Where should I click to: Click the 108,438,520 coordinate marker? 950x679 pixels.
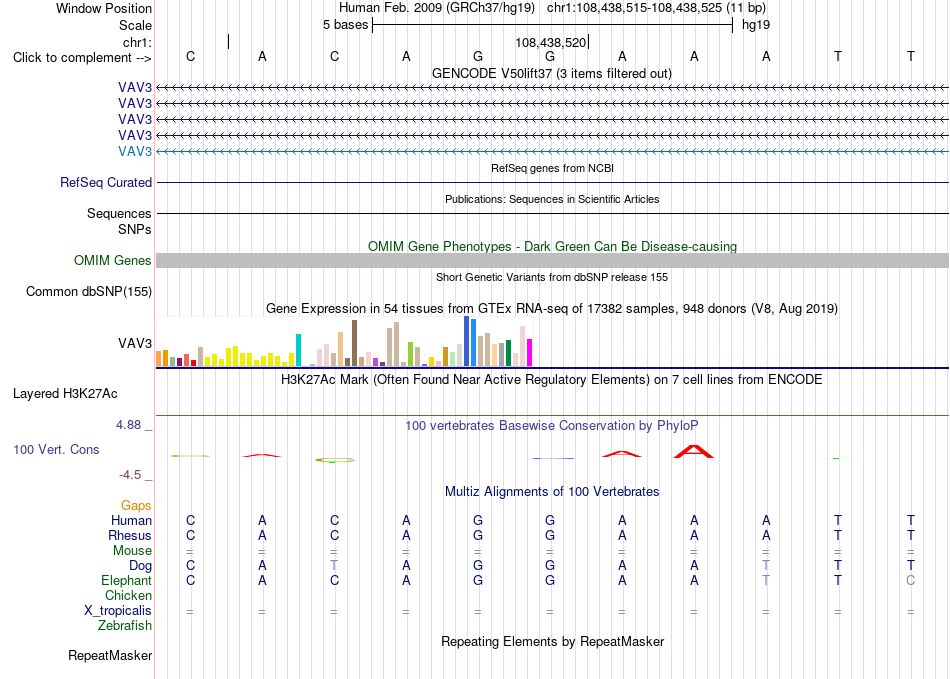pos(551,42)
